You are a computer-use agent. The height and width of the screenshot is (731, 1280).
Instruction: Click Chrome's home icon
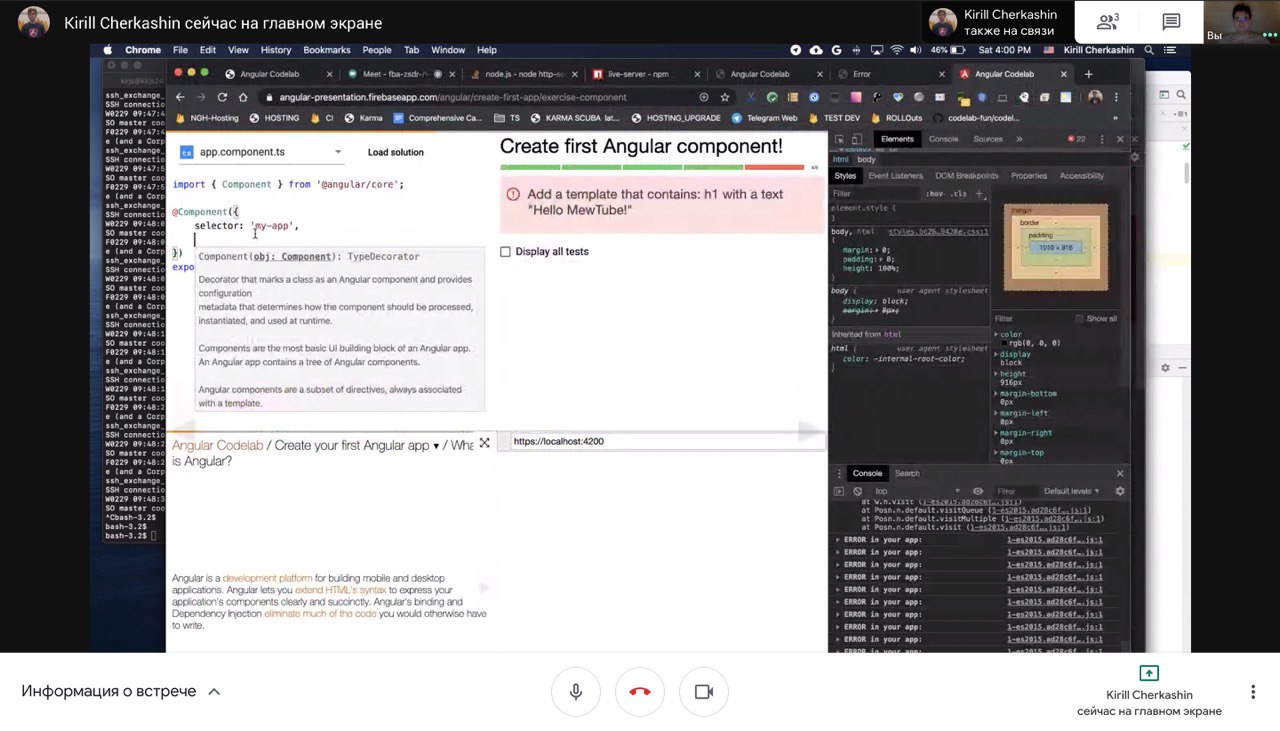coord(243,97)
